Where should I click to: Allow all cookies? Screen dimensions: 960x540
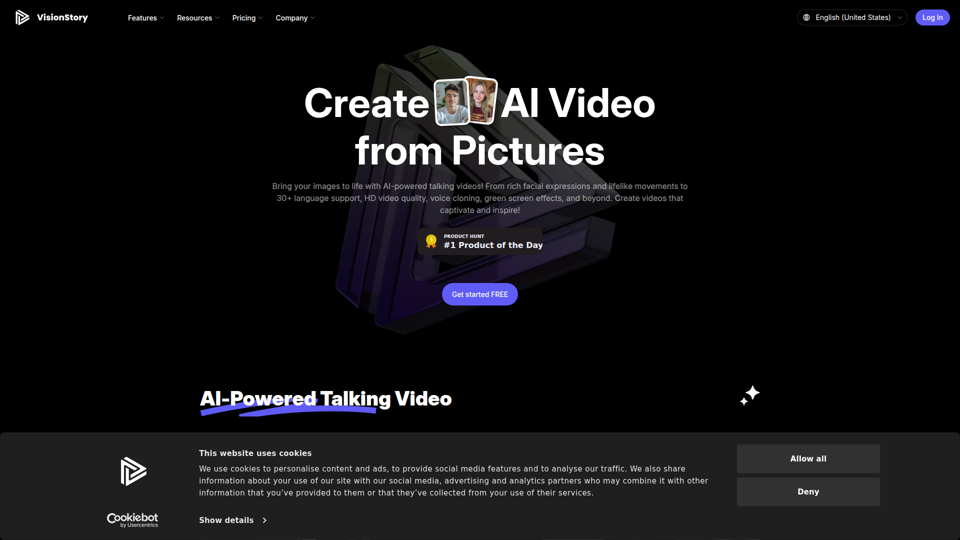pyautogui.click(x=808, y=459)
